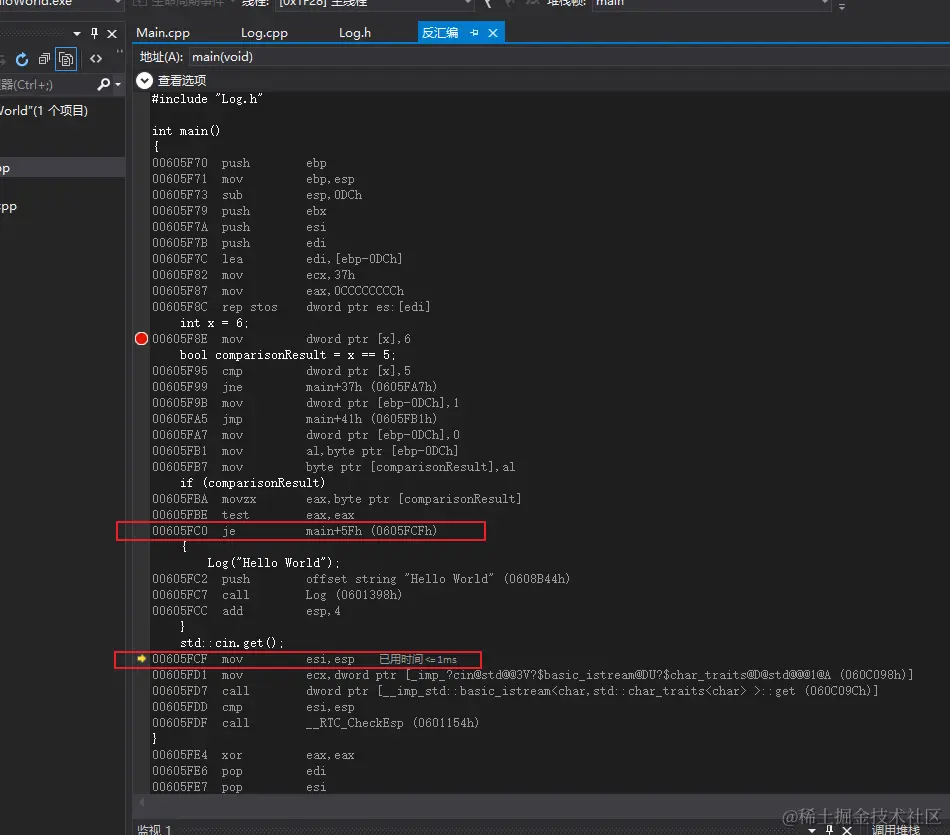Screen dimensions: 950x835
Task: Open the 监视 1 watch panel tab
Action: click(154, 829)
